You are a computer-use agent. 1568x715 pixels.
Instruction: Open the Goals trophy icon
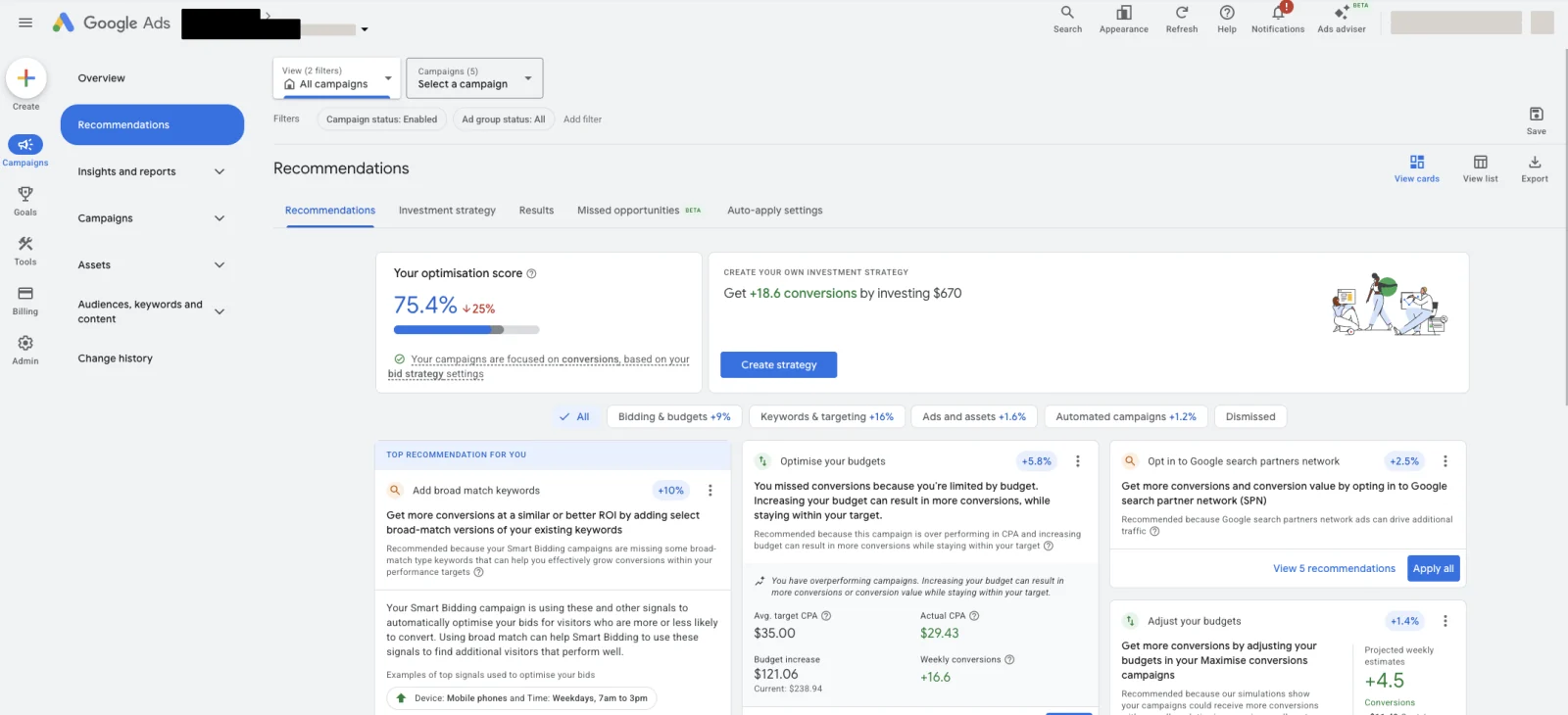[x=25, y=194]
